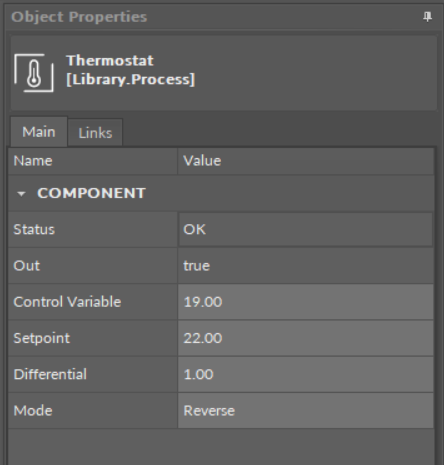
Task: Select the Setpoint row label
Action: tap(93, 338)
